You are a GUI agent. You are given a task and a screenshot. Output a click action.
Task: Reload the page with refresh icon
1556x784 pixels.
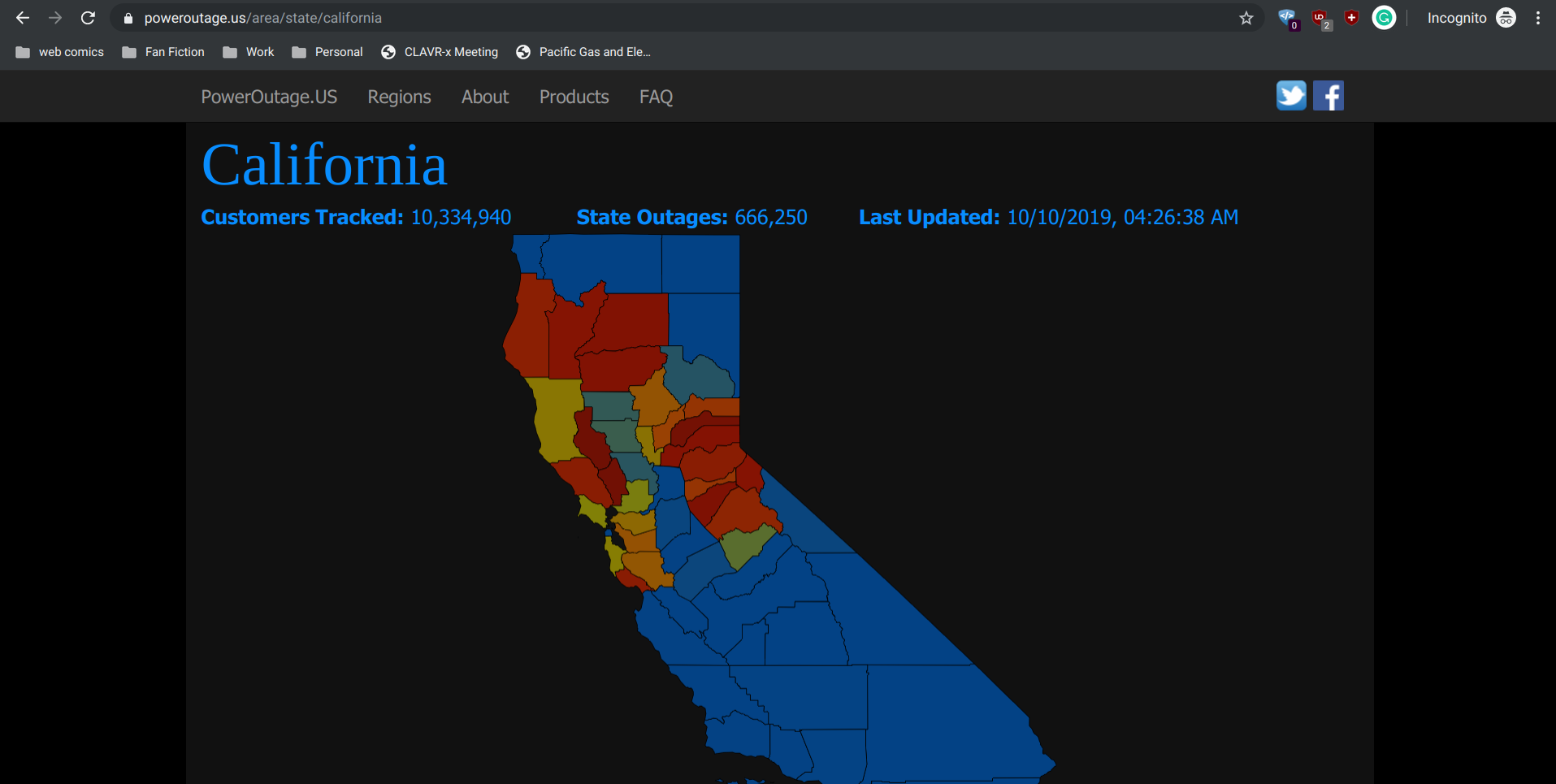click(88, 18)
